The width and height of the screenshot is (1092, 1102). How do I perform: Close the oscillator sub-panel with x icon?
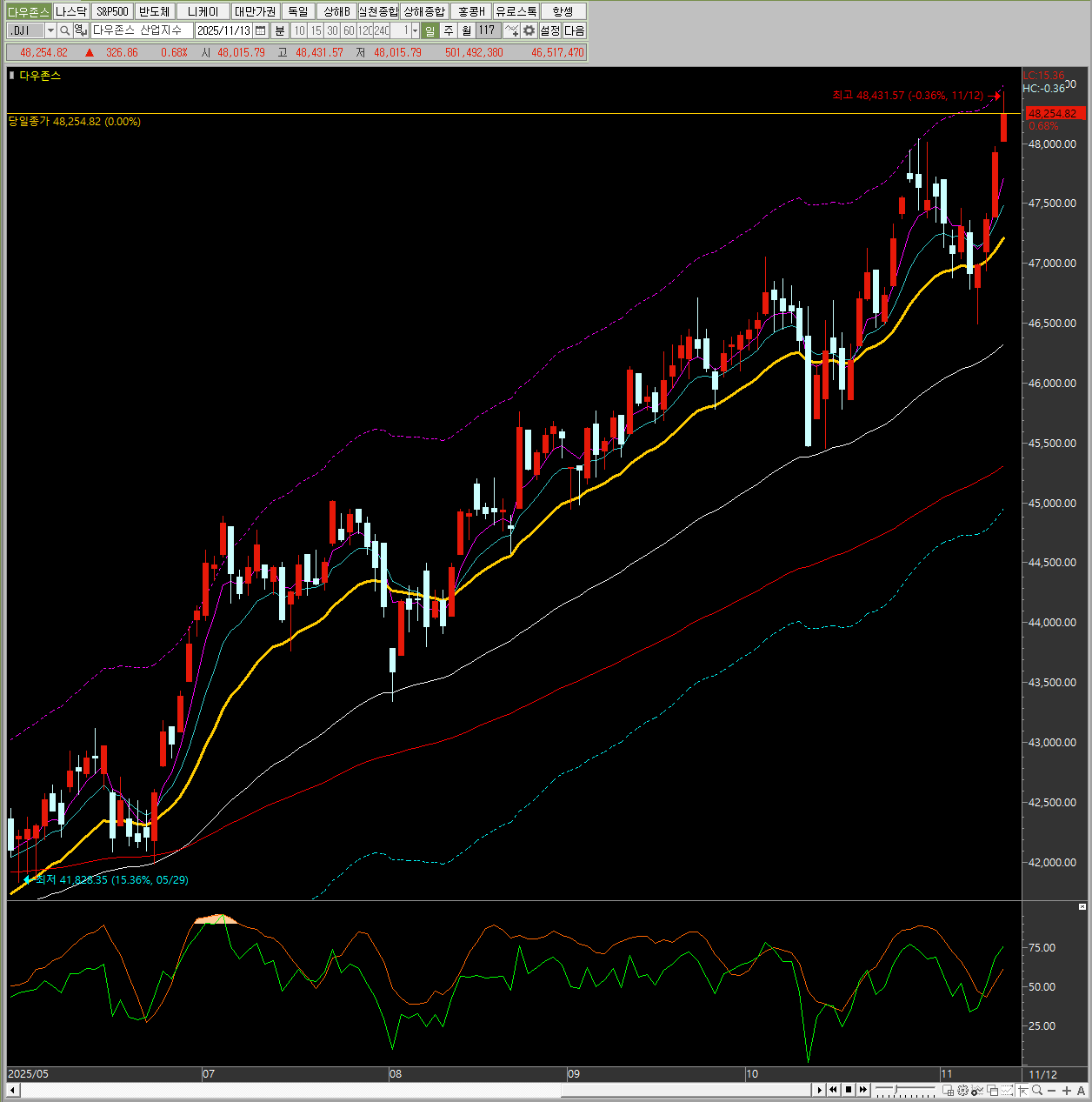coord(1082,907)
